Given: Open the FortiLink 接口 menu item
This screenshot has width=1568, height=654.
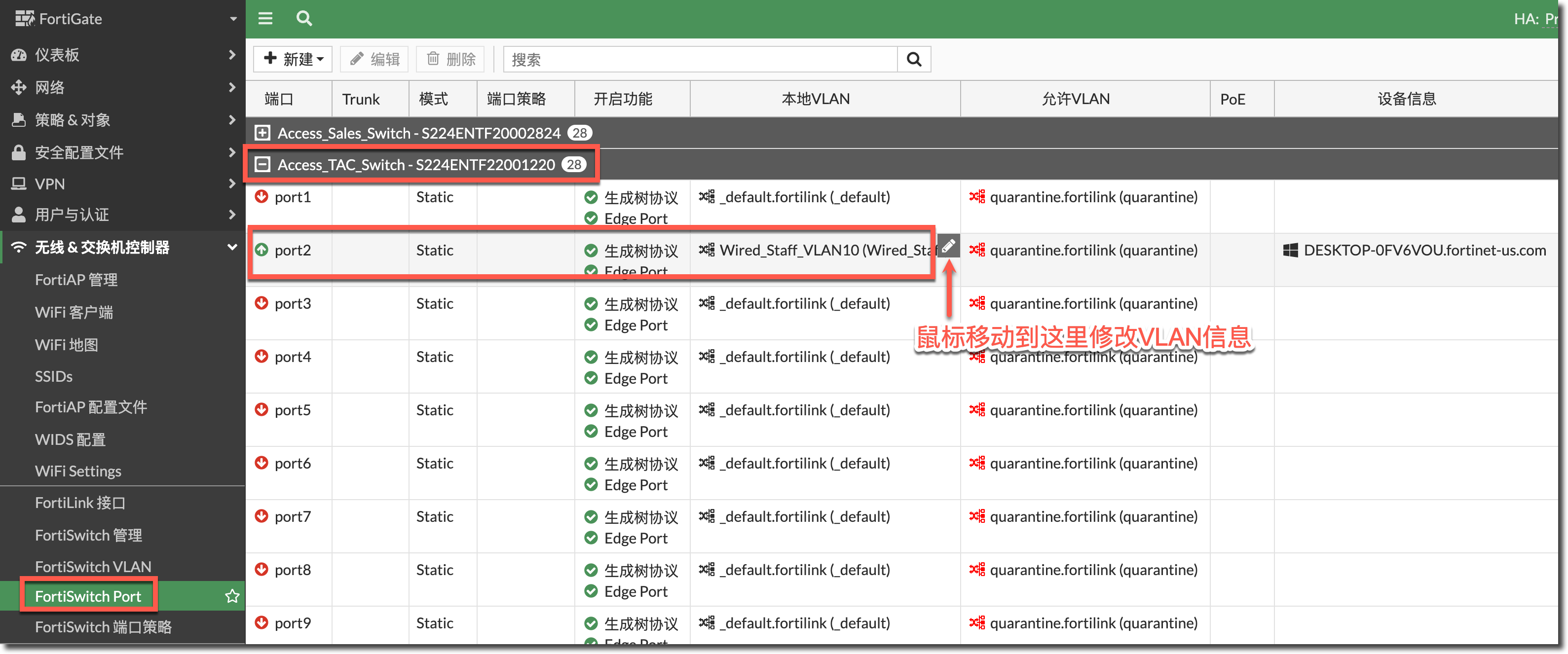Looking at the screenshot, I should click(x=80, y=503).
